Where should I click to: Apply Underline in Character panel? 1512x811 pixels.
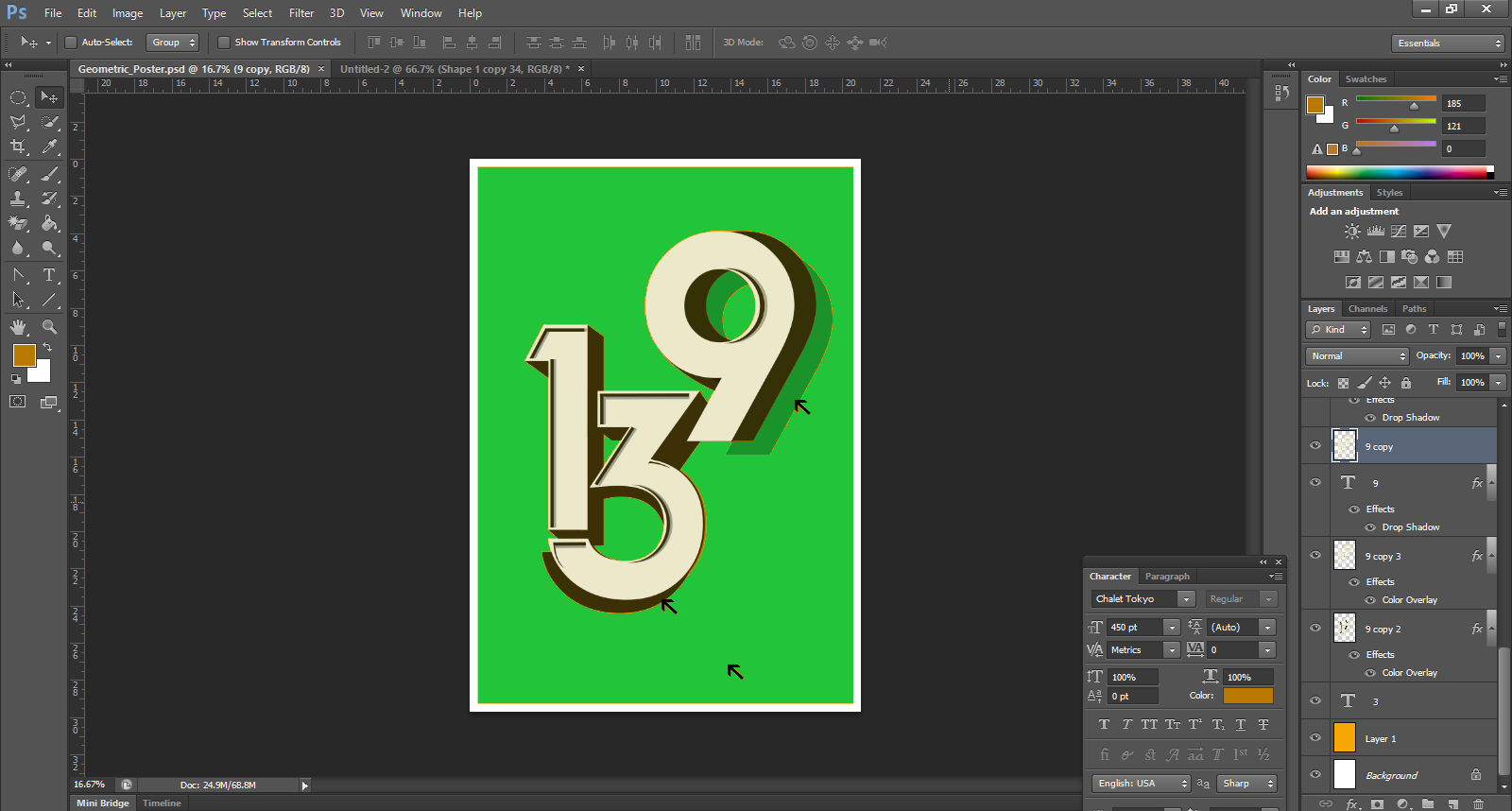click(1241, 725)
